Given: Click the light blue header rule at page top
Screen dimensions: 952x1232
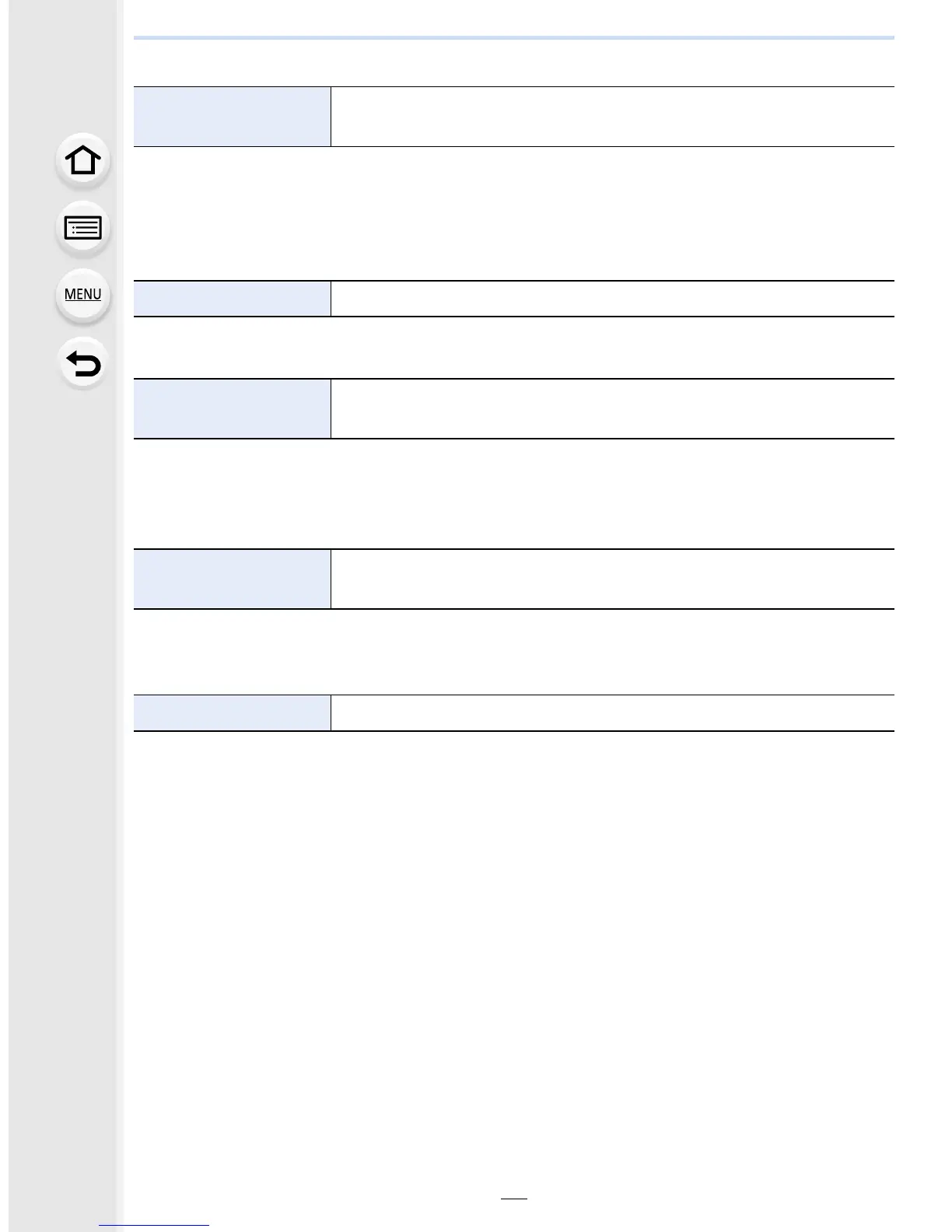Looking at the screenshot, I should [x=514, y=37].
